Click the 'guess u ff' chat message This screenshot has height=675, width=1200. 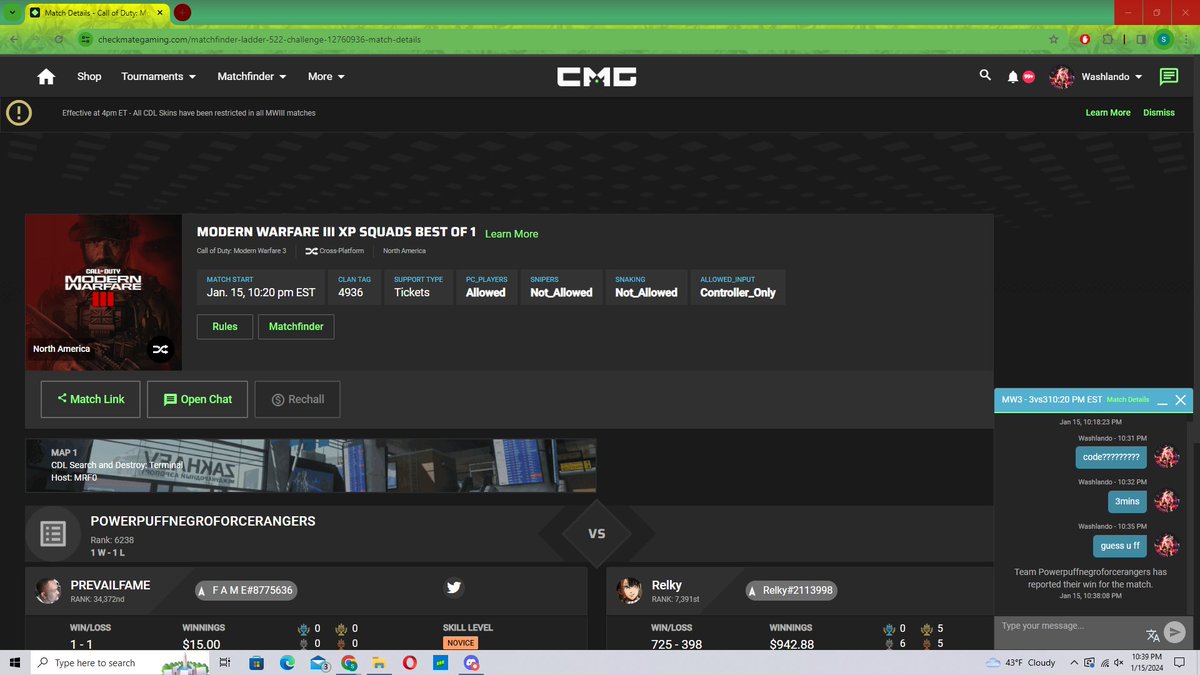pyautogui.click(x=1120, y=546)
